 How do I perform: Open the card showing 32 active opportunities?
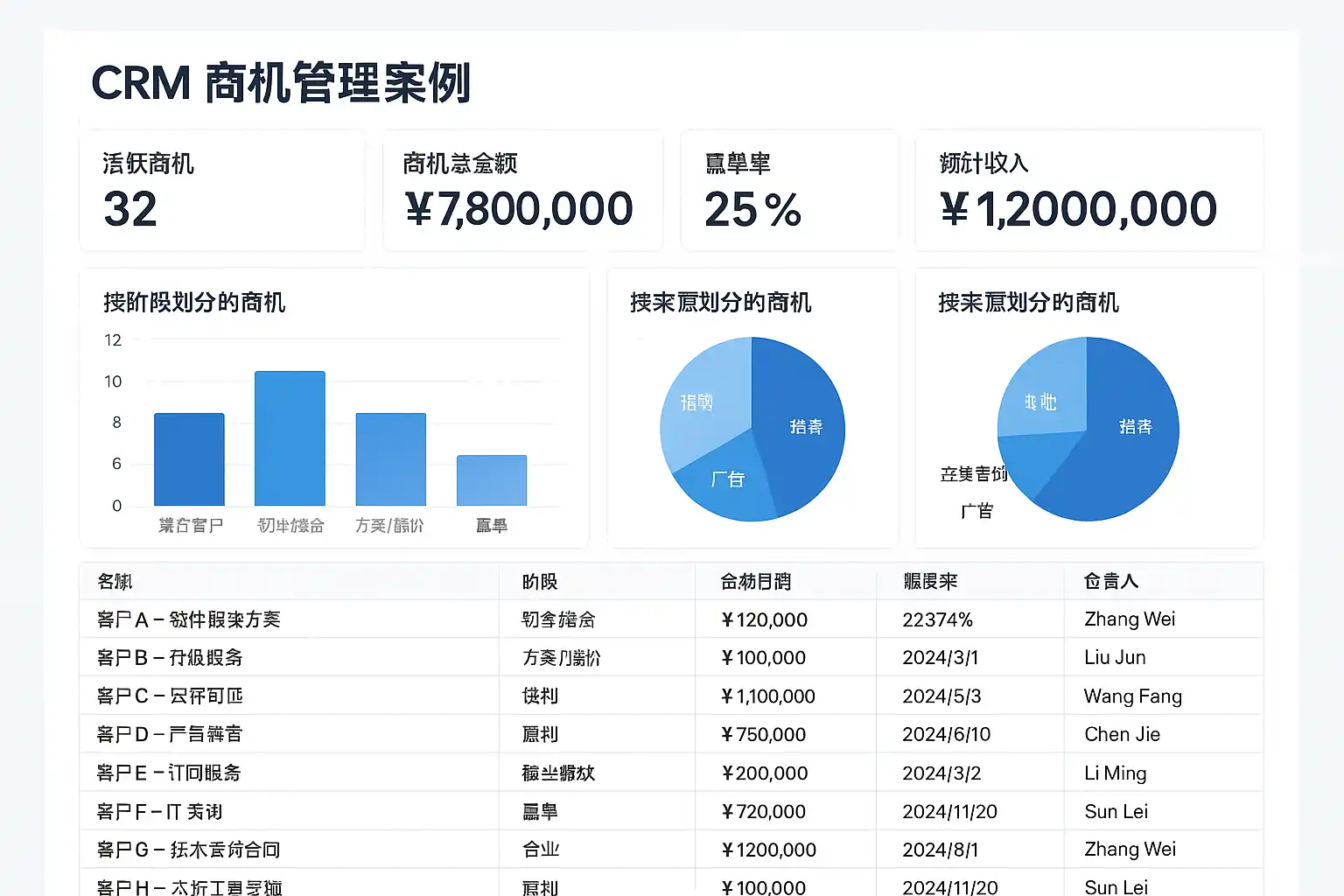(x=222, y=191)
